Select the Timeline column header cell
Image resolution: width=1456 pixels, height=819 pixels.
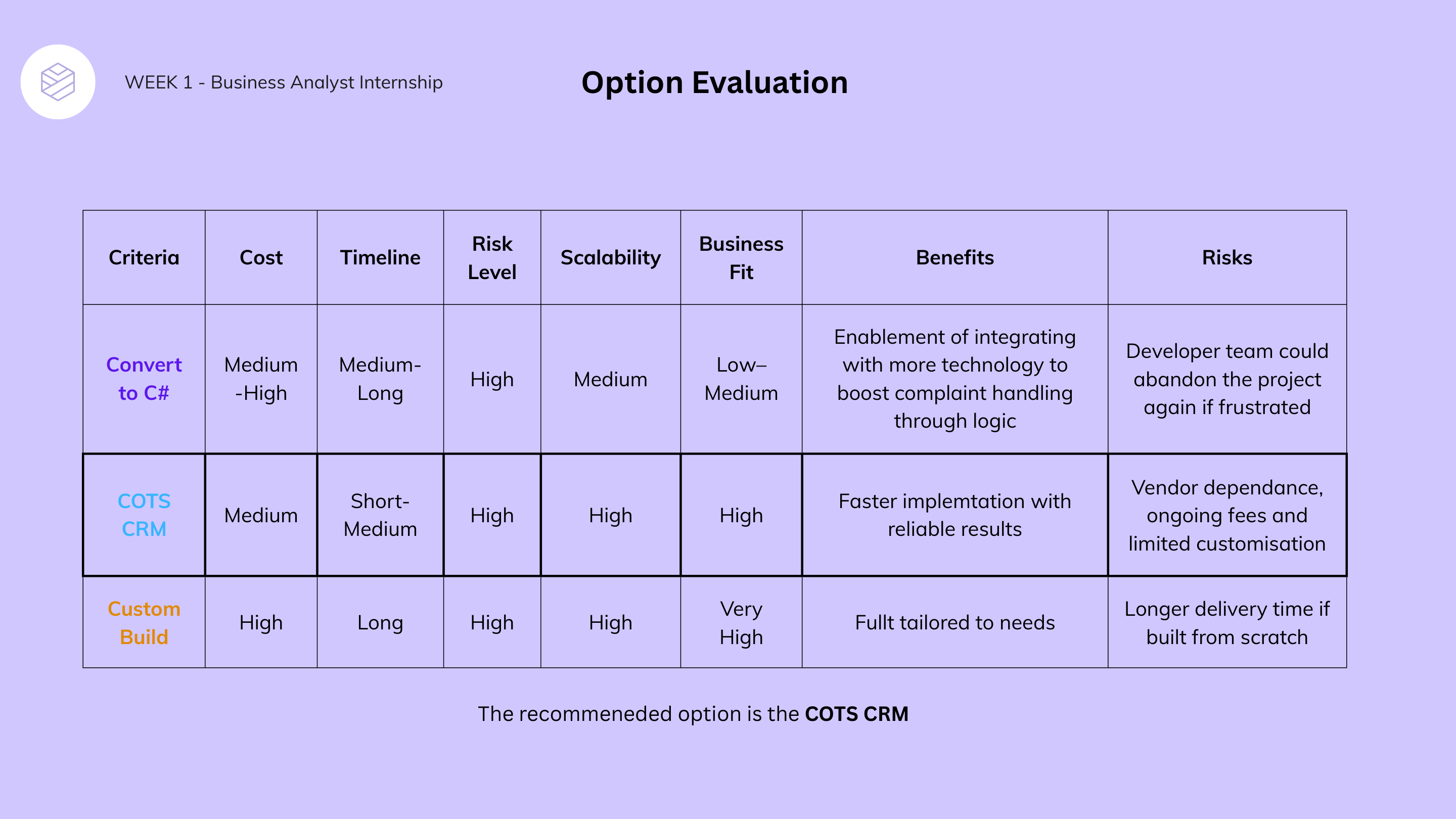click(x=380, y=258)
